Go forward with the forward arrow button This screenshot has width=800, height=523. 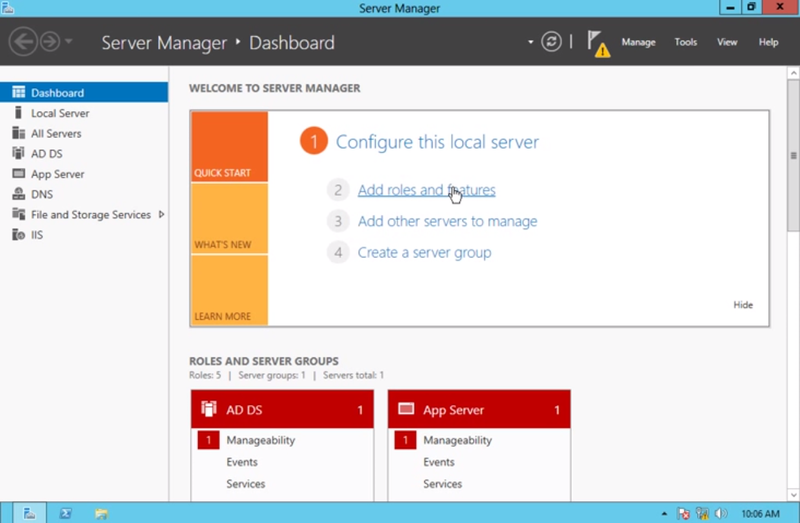click(50, 42)
